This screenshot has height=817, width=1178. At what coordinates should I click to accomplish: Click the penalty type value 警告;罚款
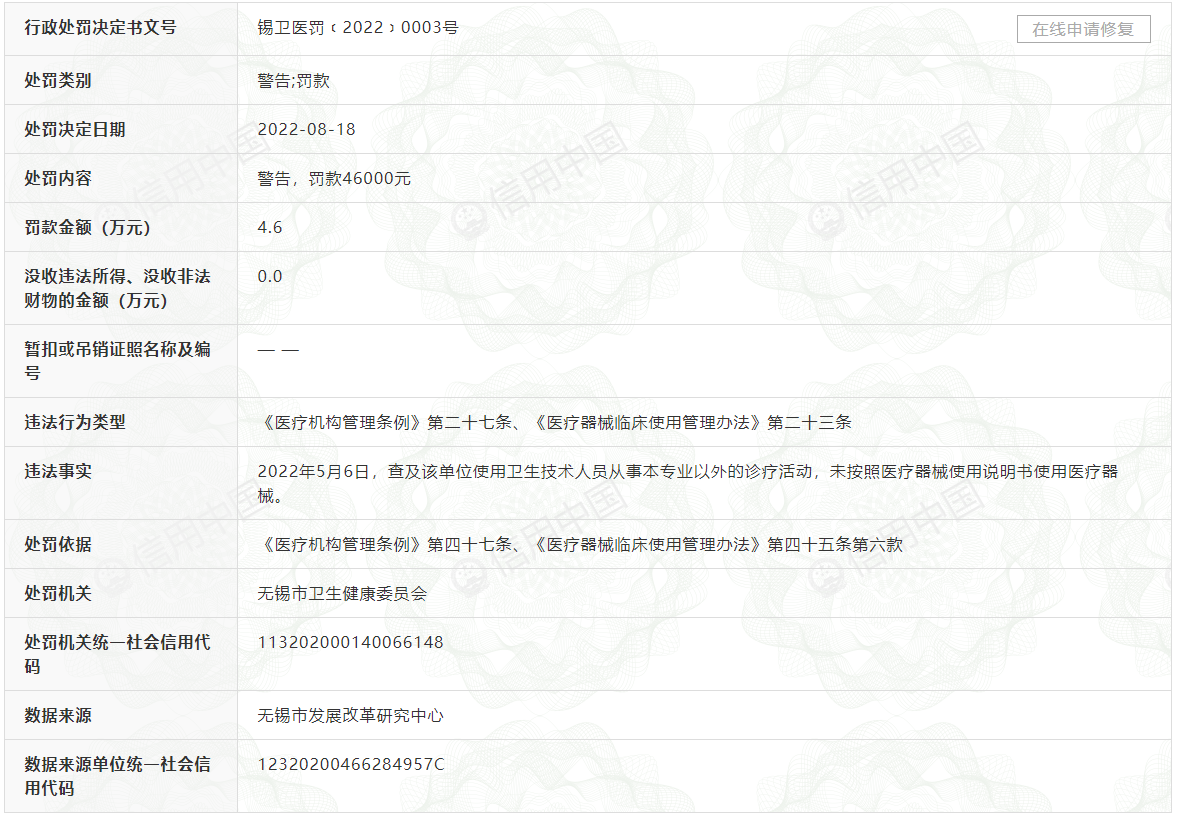[x=293, y=81]
